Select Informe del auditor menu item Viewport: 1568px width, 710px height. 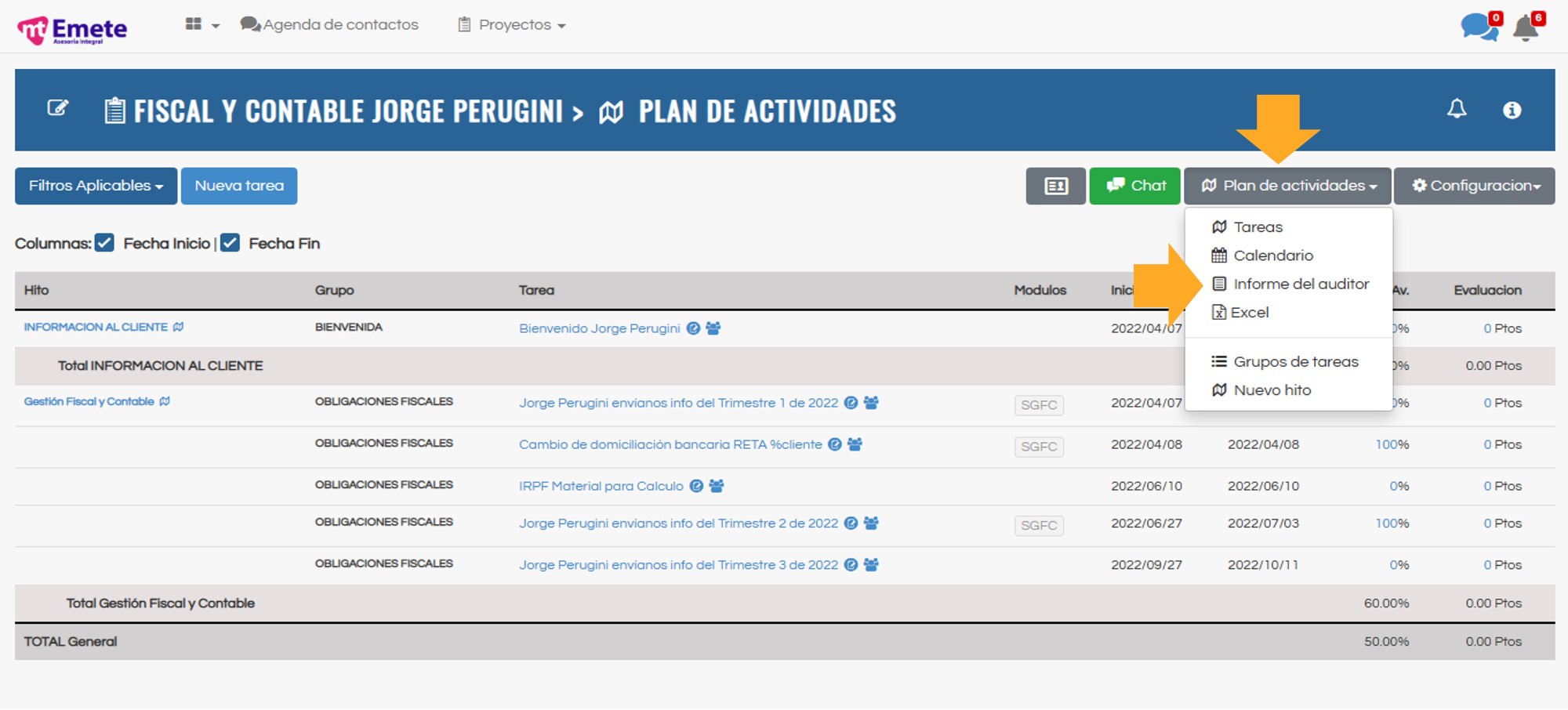tap(1300, 284)
